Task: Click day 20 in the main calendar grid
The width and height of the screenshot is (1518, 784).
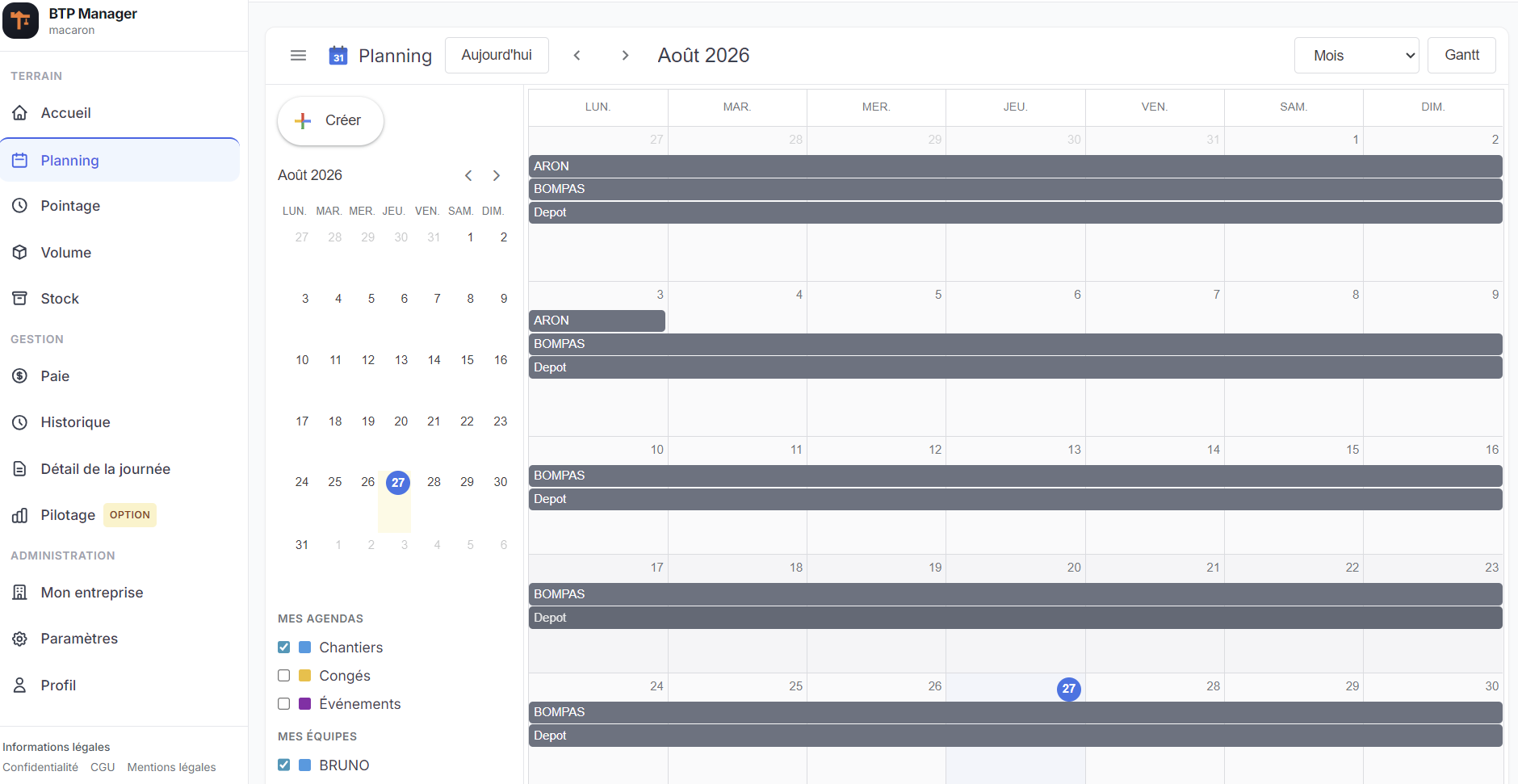Action: (1074, 568)
